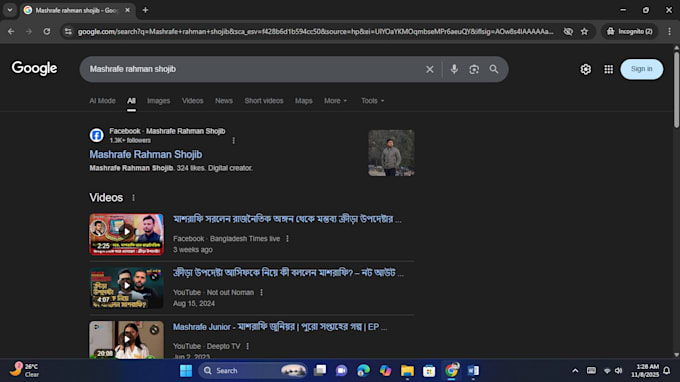Switch to Short videos tab
Image resolution: width=680 pixels, height=382 pixels.
[264, 101]
